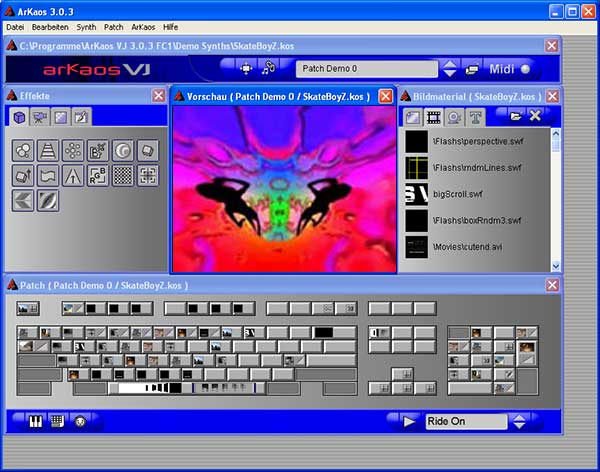600x472 pixels.
Task: Open the ArKaos menu
Action: coord(143,27)
